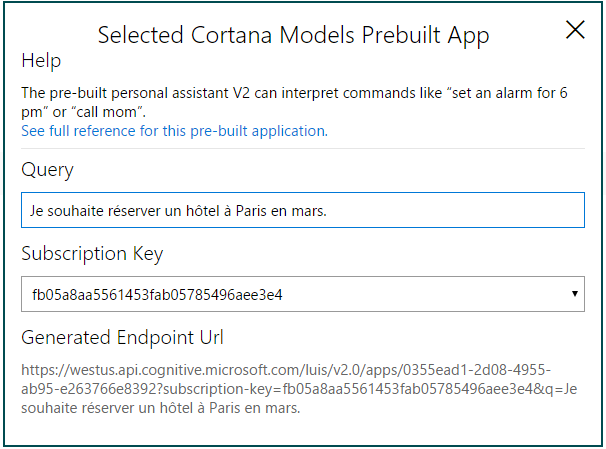The width and height of the screenshot is (606, 449).
Task: Click the Help section heading
Action: click(x=41, y=62)
